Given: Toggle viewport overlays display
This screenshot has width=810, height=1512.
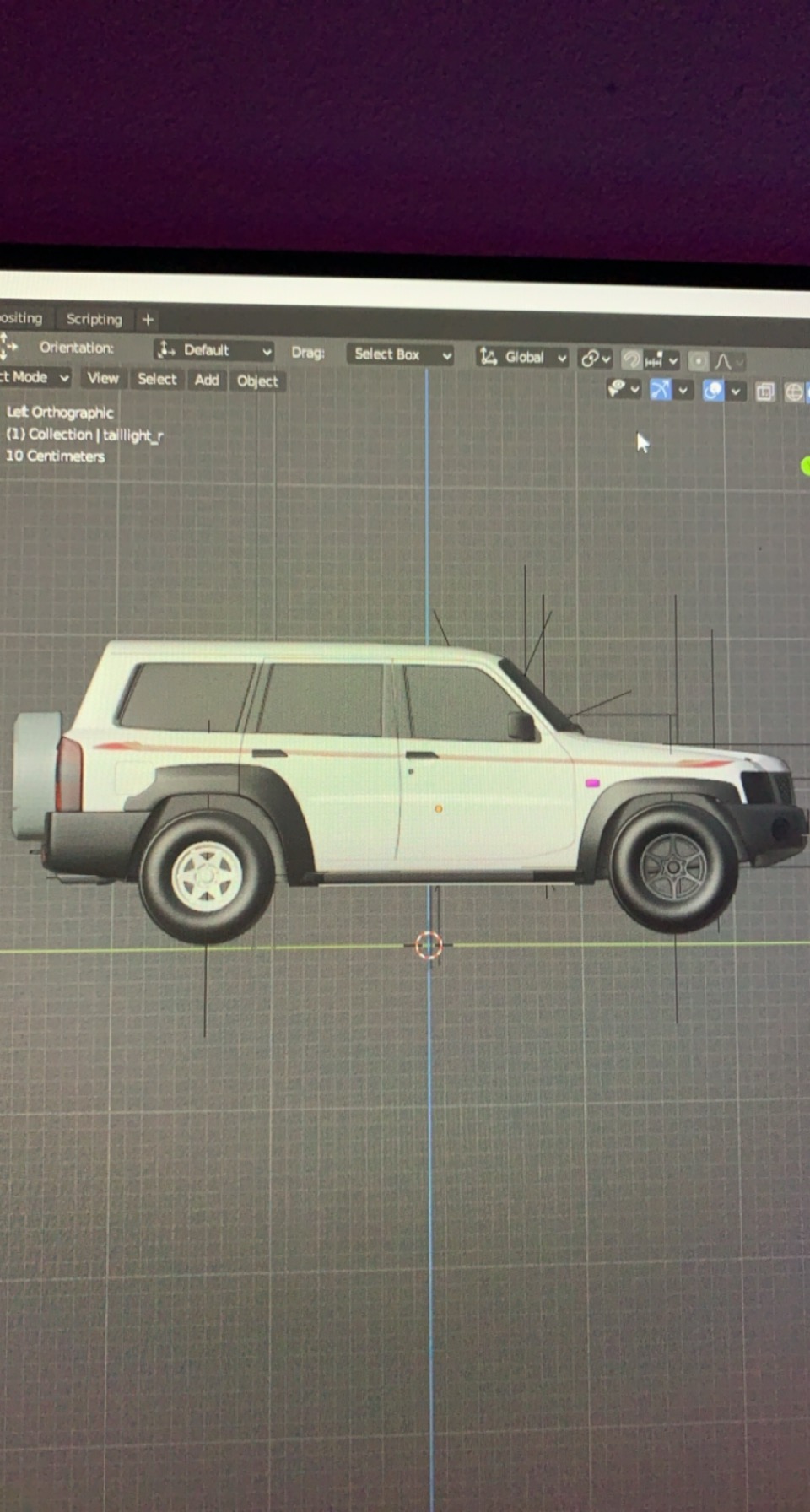Looking at the screenshot, I should tap(713, 391).
